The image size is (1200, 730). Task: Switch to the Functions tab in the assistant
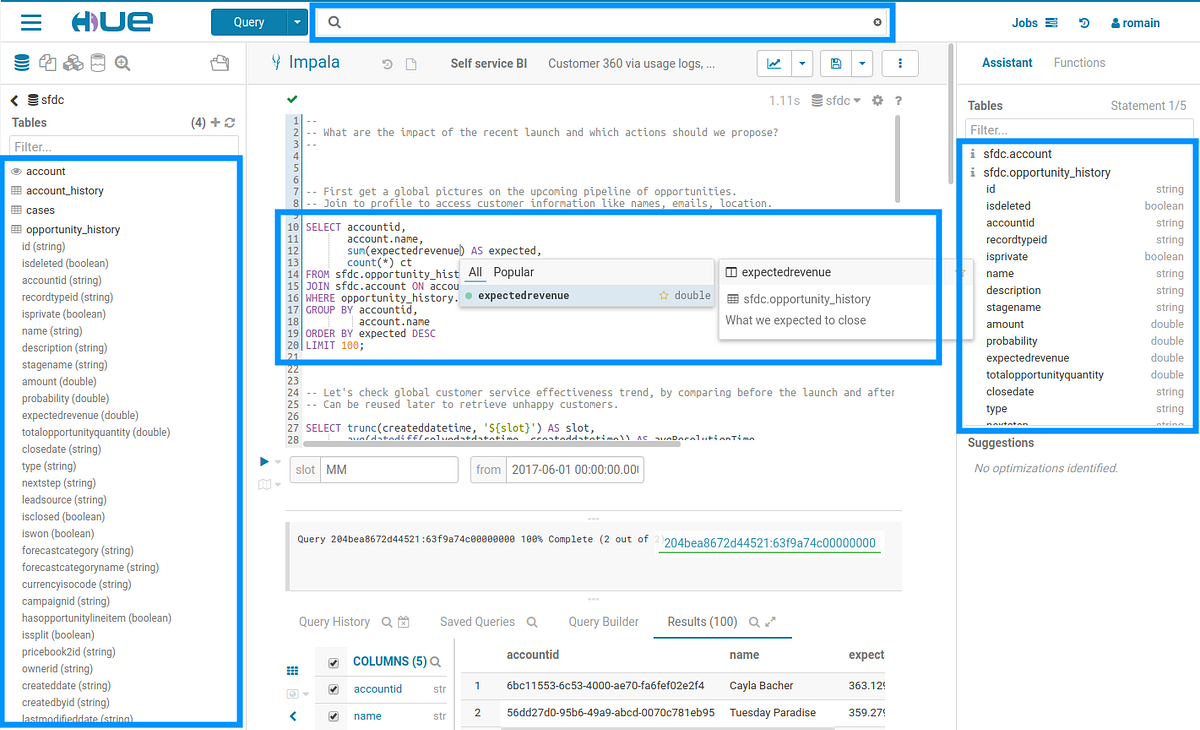click(1079, 62)
